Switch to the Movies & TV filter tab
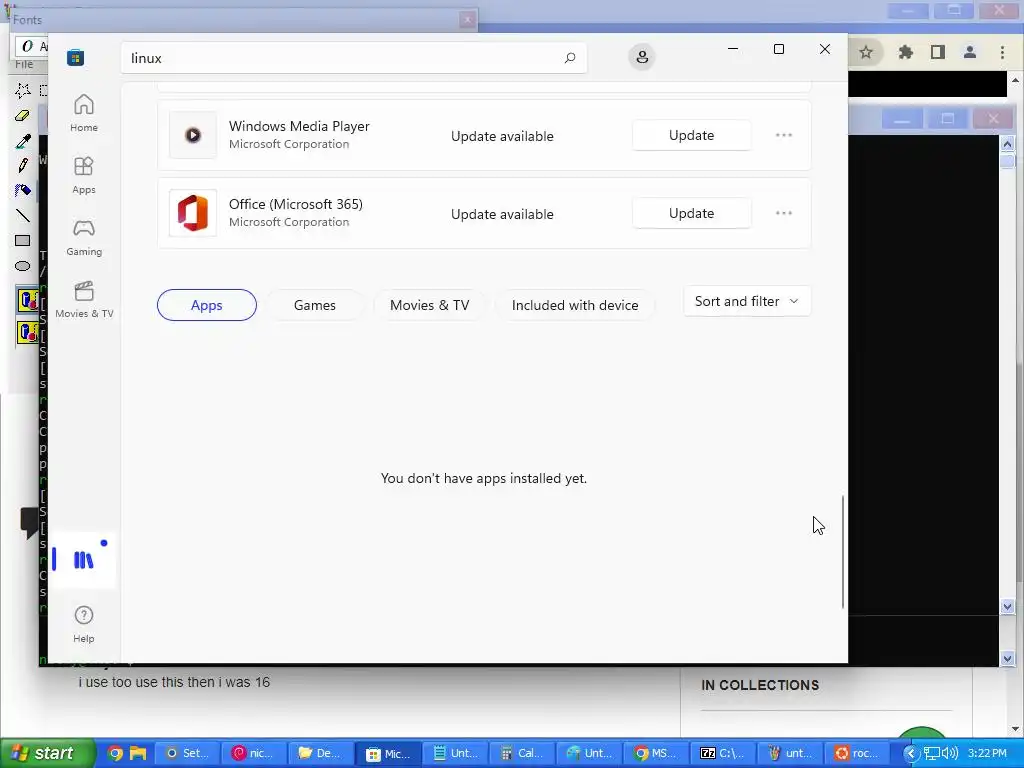Viewport: 1024px width, 768px height. pos(430,305)
